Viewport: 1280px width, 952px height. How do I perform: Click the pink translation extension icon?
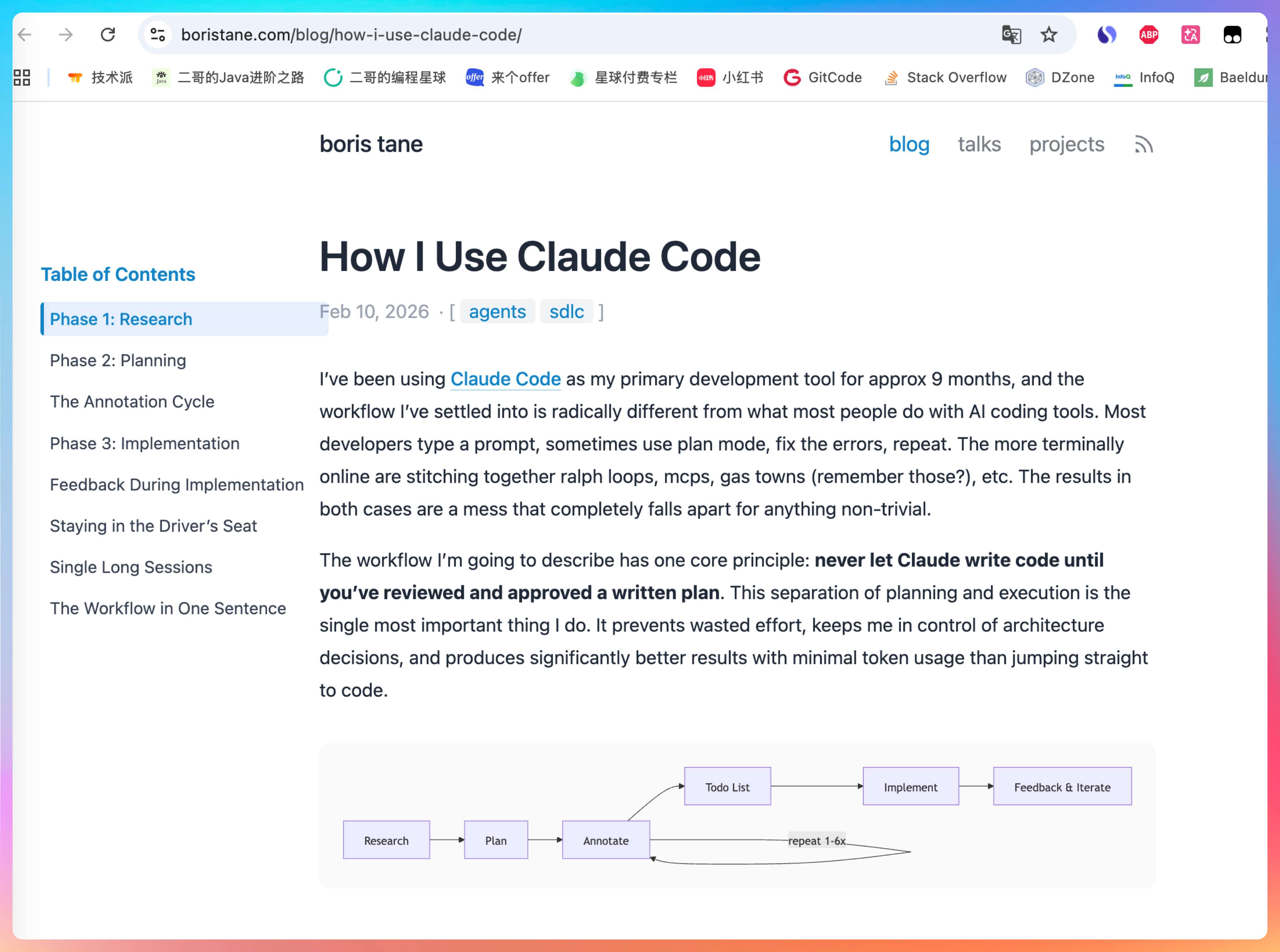[x=1190, y=34]
